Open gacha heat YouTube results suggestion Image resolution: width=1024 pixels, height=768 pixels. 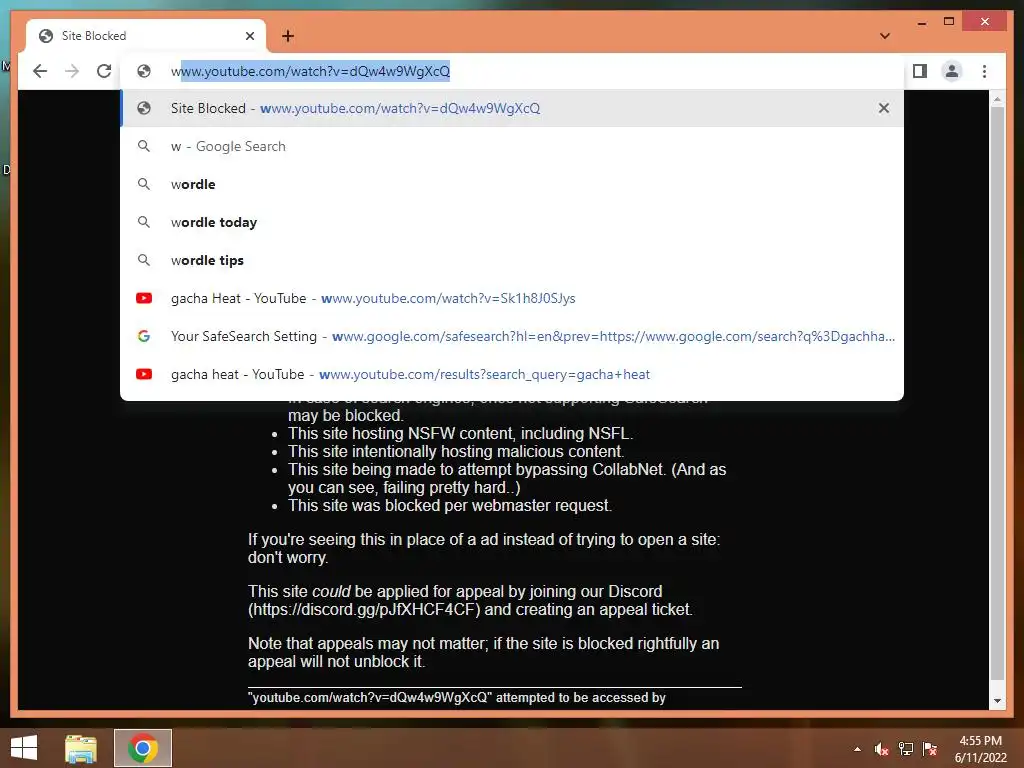[512, 374]
